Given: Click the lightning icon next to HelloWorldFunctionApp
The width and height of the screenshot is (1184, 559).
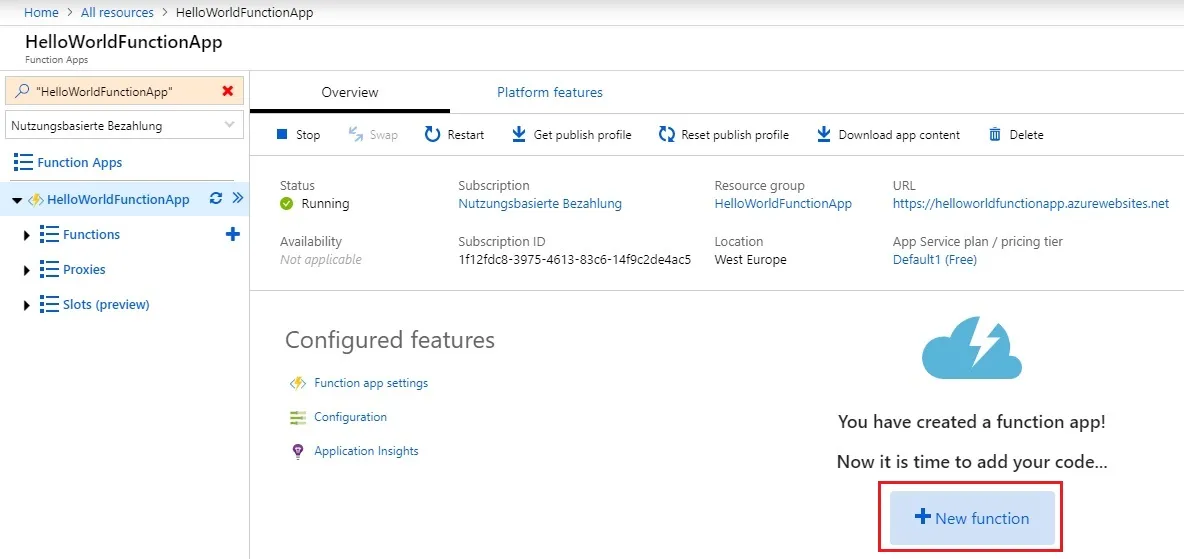Looking at the screenshot, I should pos(35,199).
